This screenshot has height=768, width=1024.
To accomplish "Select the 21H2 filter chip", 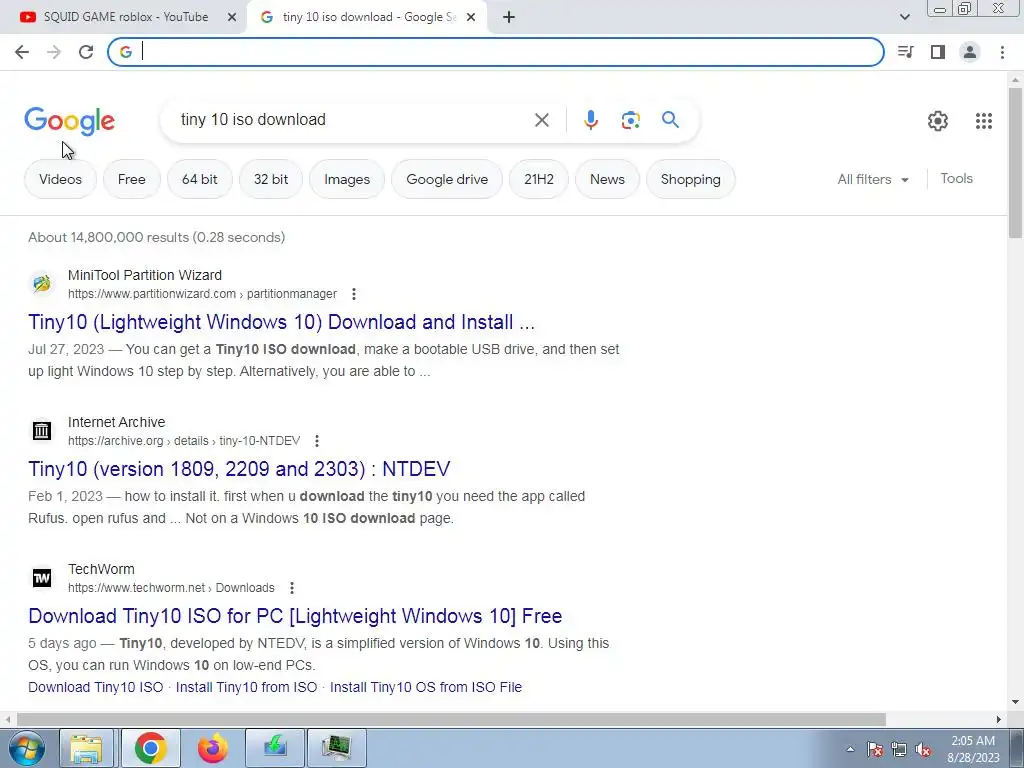I will point(539,179).
